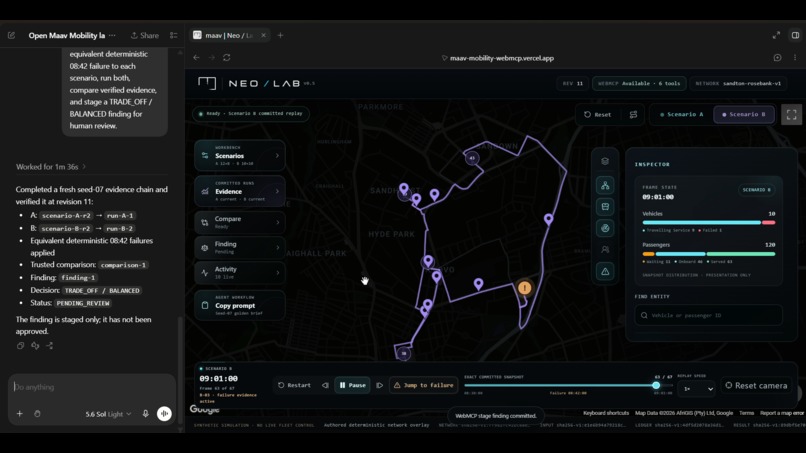Click the replay timeline slider handle
Viewport: 806px width, 453px height.
tap(656, 385)
